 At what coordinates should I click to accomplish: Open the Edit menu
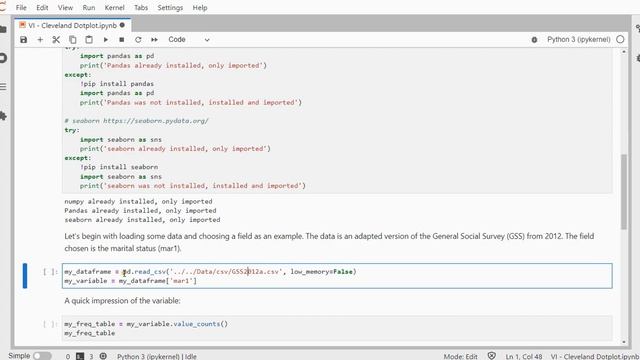[x=42, y=8]
